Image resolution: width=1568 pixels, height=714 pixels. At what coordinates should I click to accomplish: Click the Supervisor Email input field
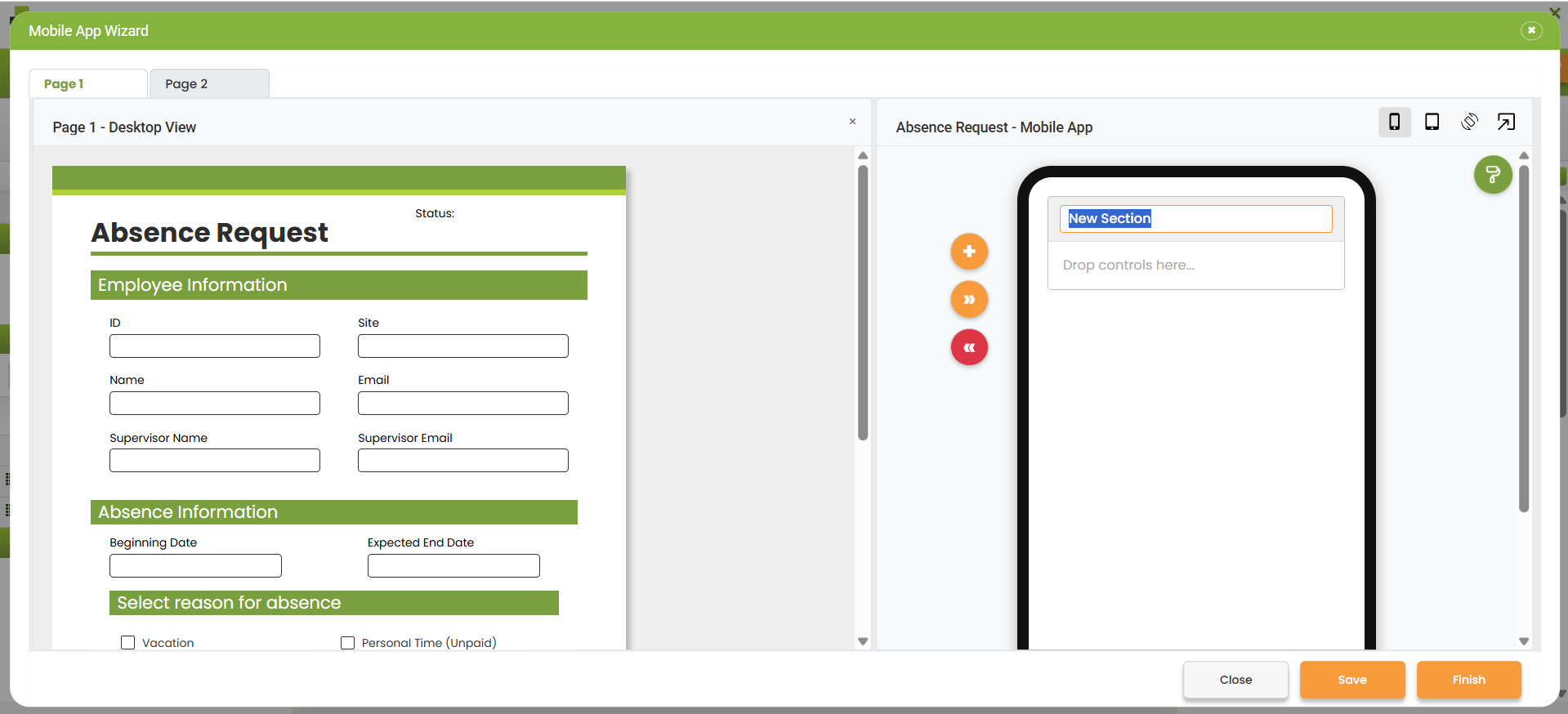pyautogui.click(x=463, y=460)
